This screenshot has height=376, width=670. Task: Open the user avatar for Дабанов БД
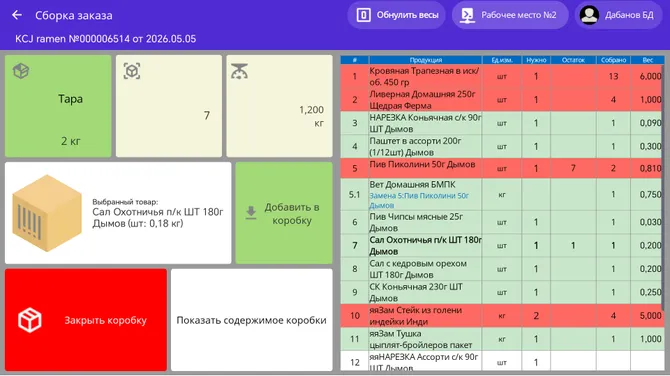click(x=589, y=15)
